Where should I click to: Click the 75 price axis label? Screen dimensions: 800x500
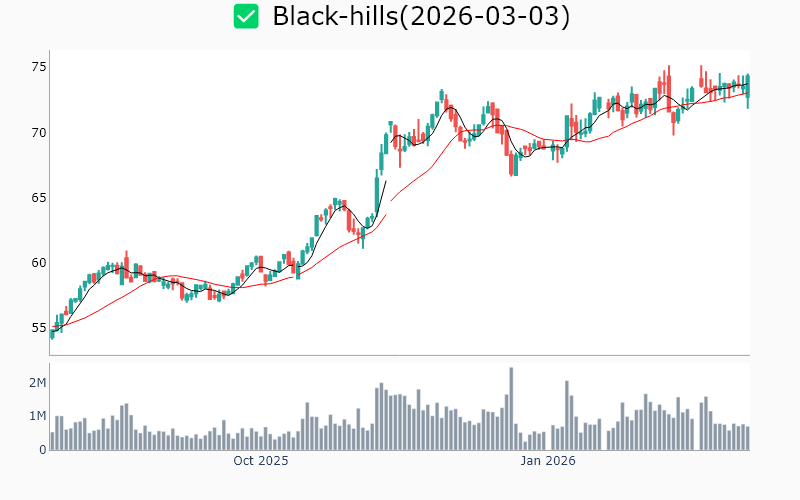click(x=38, y=67)
